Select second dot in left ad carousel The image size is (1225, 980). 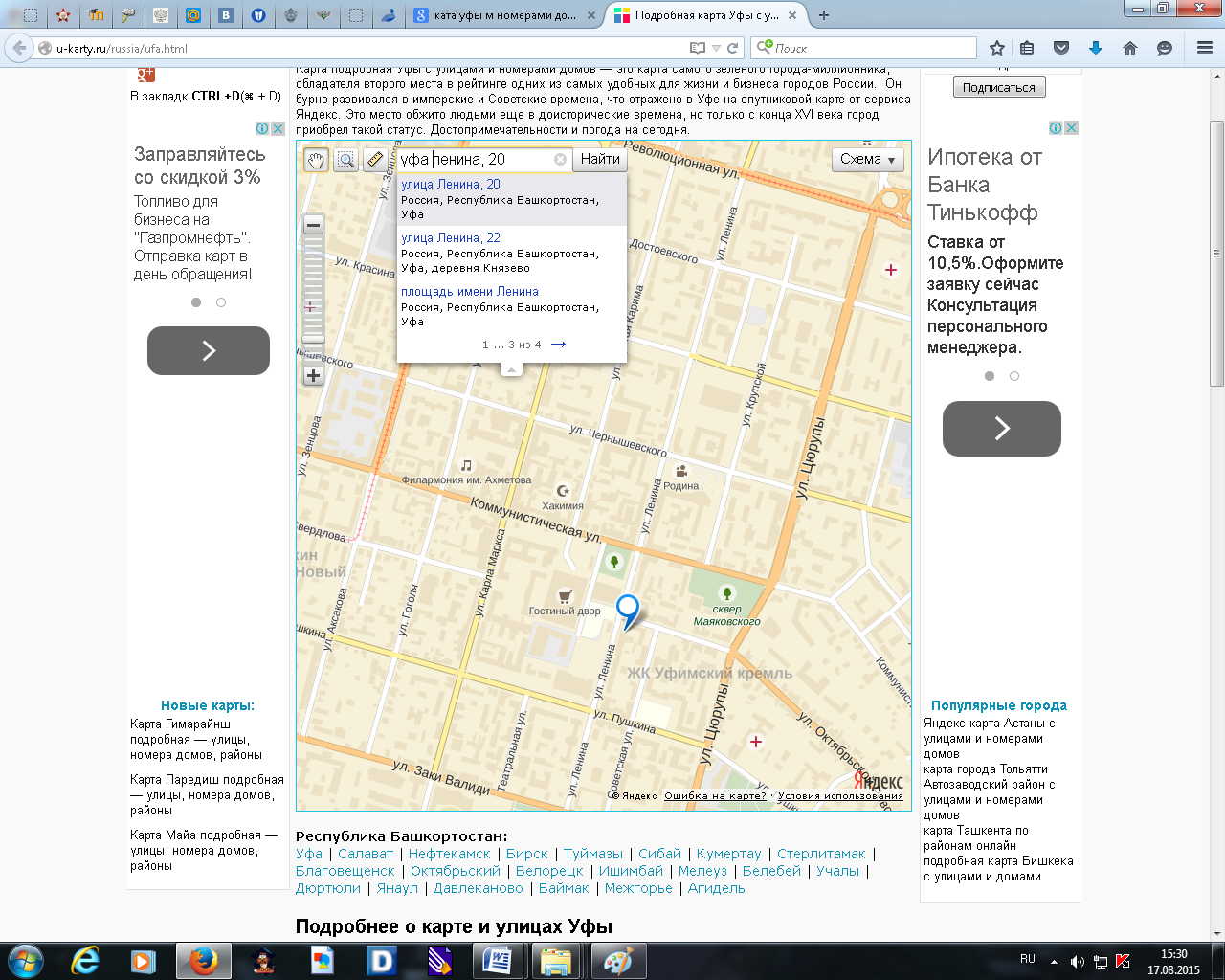coord(221,302)
